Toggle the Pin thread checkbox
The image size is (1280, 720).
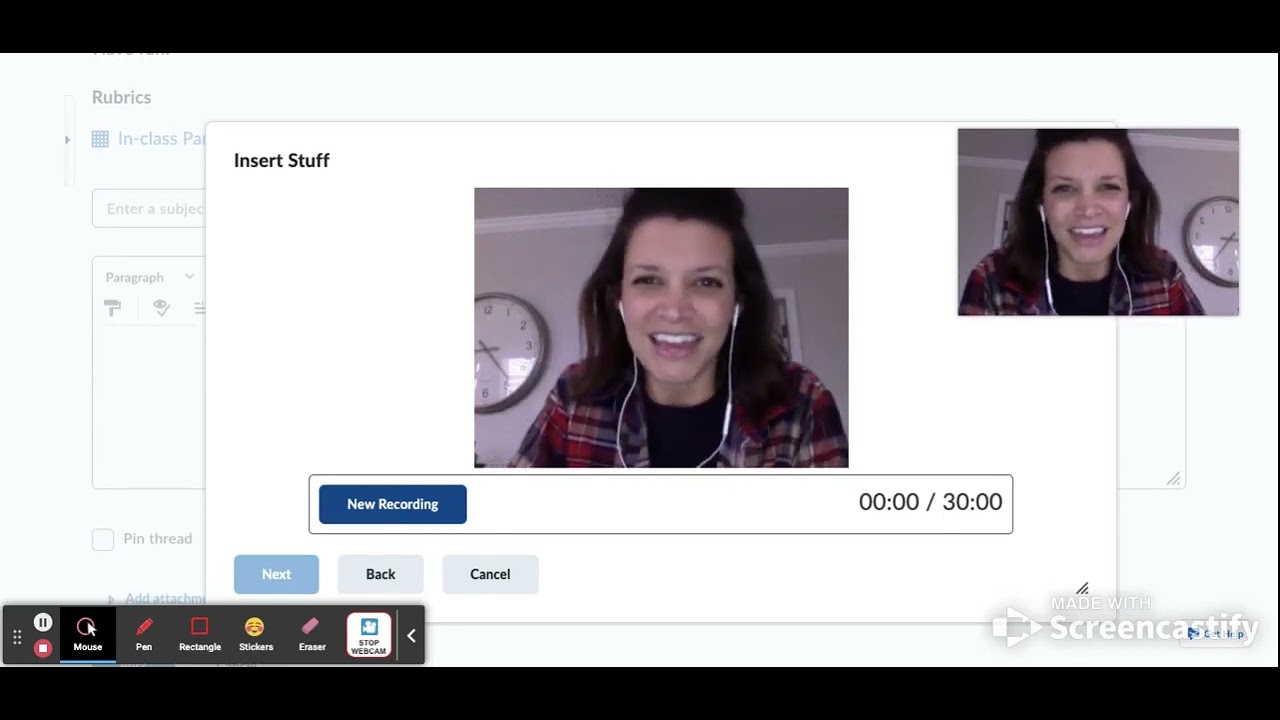[103, 539]
